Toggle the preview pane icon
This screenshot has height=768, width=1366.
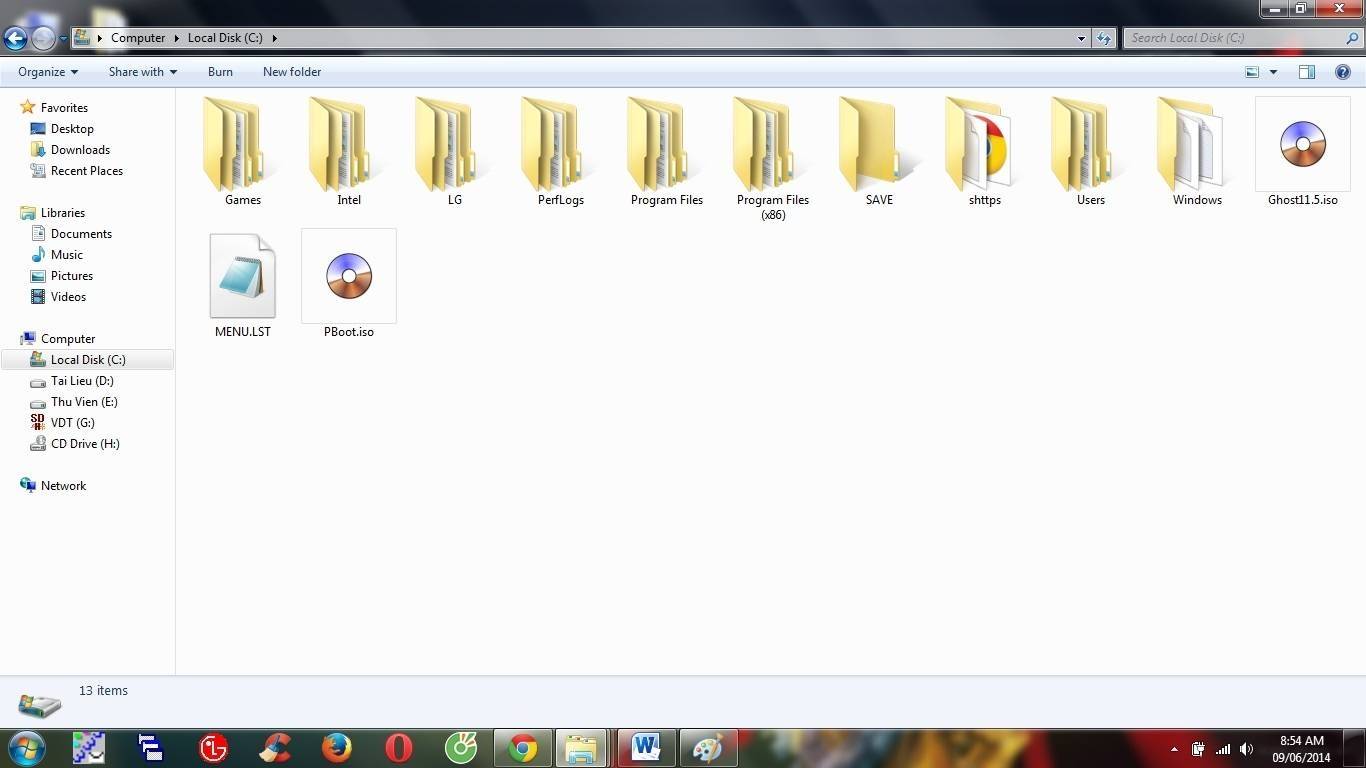tap(1306, 72)
